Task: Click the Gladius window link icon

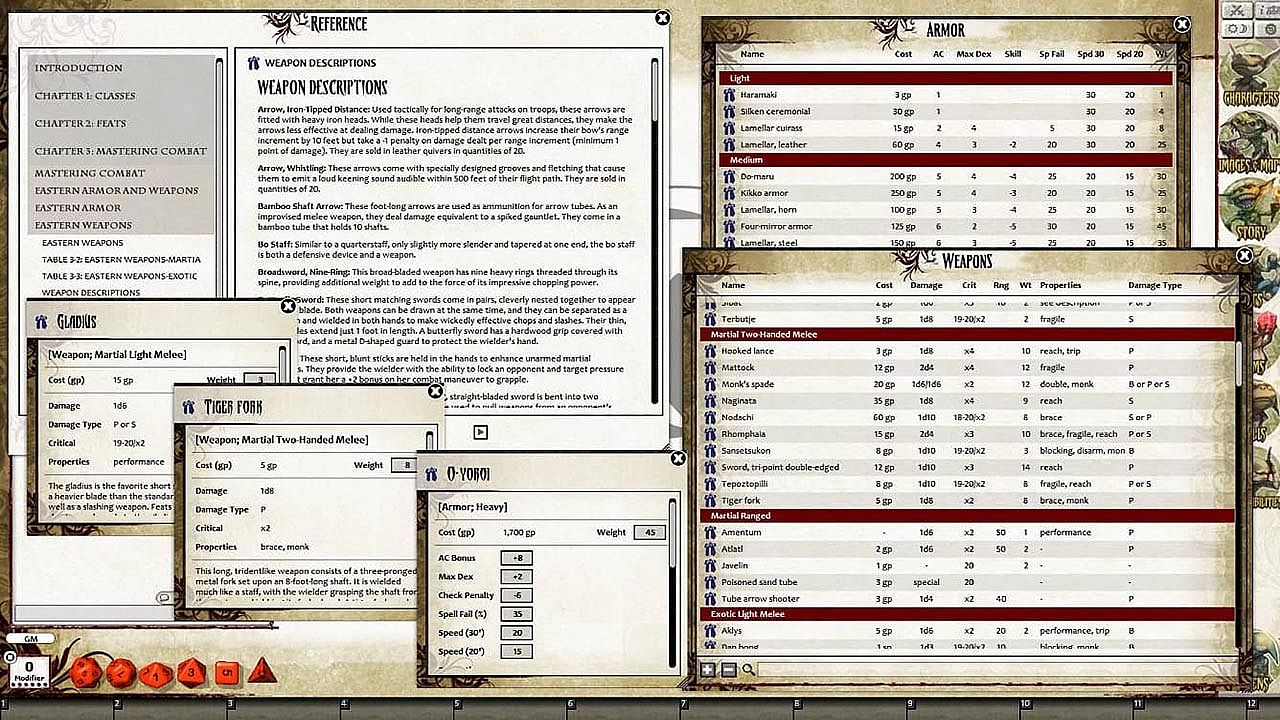Action: point(41,322)
